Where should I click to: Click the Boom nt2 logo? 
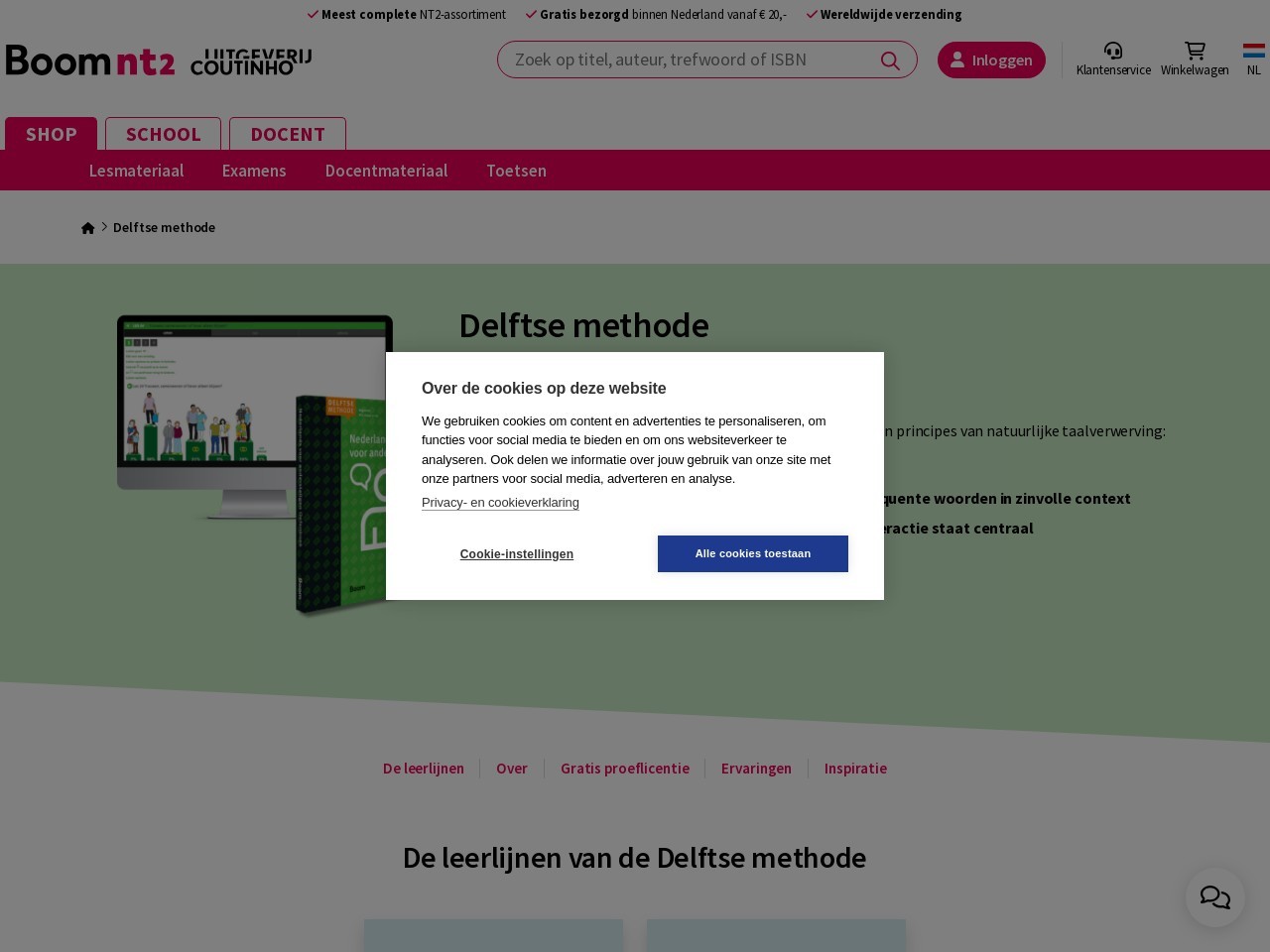coord(90,60)
